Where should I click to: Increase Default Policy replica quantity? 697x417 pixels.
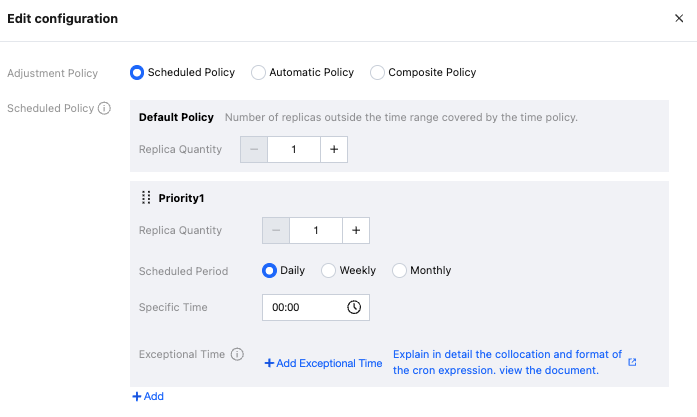coord(334,150)
